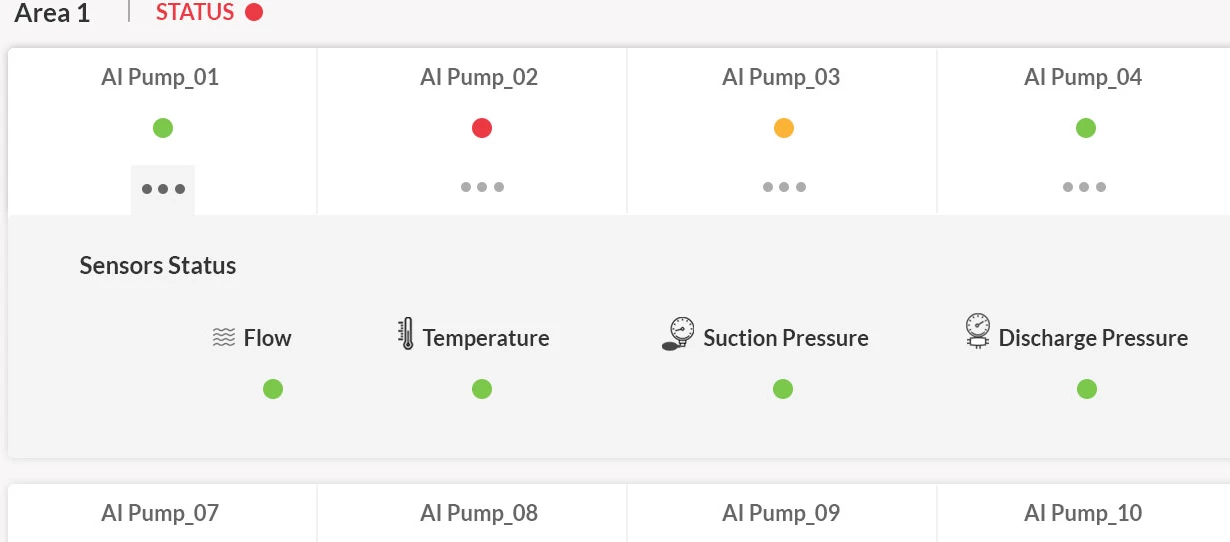Click AI Pump_03 orange status dot
Screen dimensions: 1230x542
click(x=784, y=128)
